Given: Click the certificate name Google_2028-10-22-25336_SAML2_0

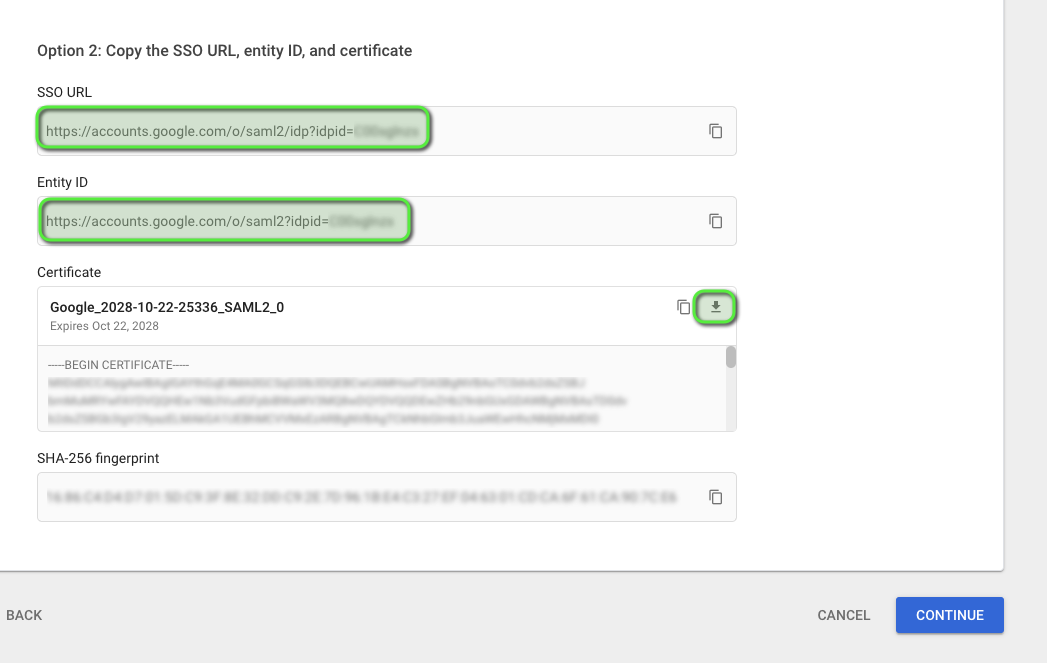Looking at the screenshot, I should pyautogui.click(x=167, y=307).
